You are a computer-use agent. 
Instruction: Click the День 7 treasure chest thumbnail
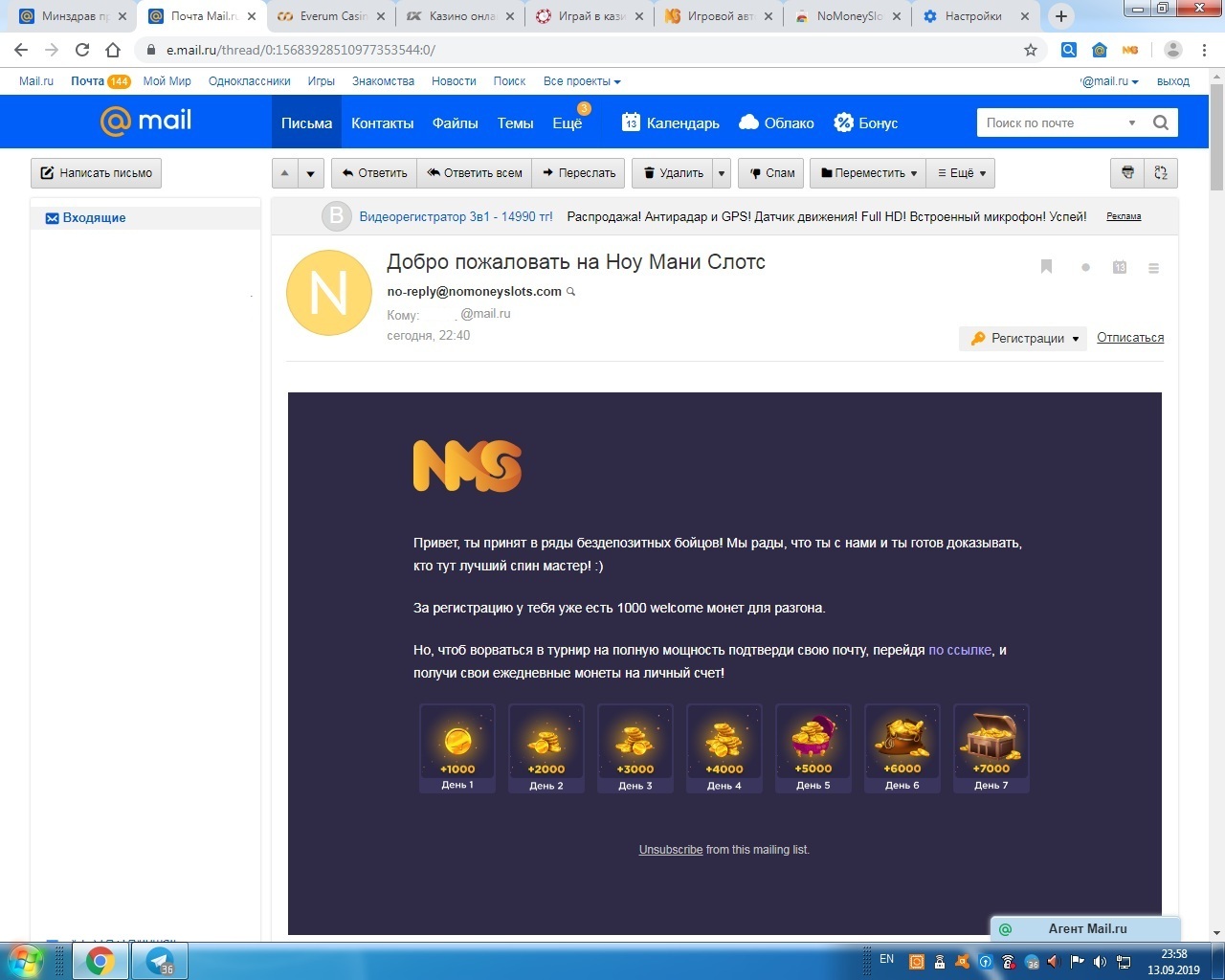(991, 748)
